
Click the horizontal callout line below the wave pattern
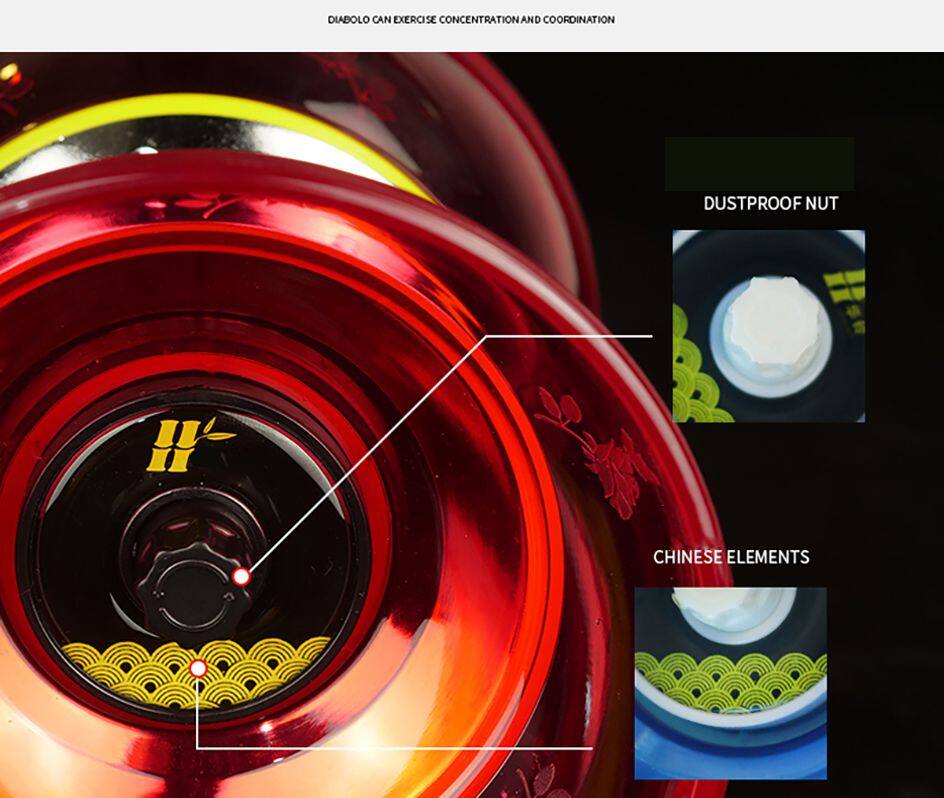pos(400,747)
